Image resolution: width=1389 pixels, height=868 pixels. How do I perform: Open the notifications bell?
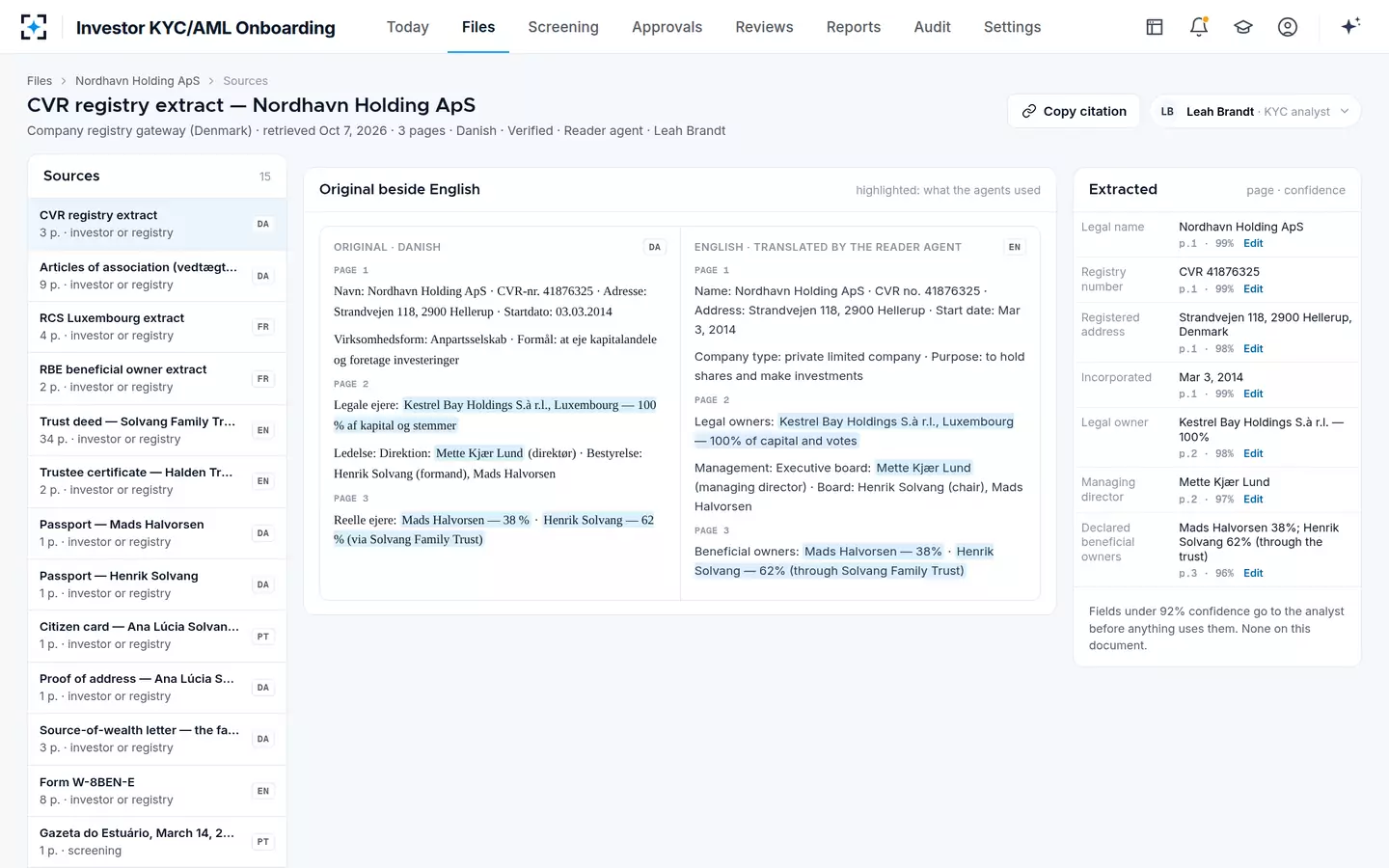[x=1199, y=27]
